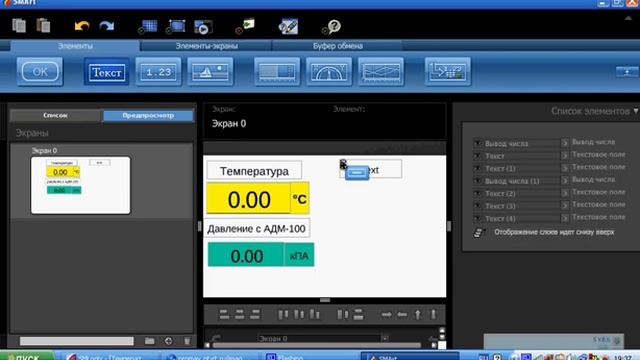640x360 pixels.
Task: Click the yellow Undo arrow
Action: pyautogui.click(x=82, y=26)
